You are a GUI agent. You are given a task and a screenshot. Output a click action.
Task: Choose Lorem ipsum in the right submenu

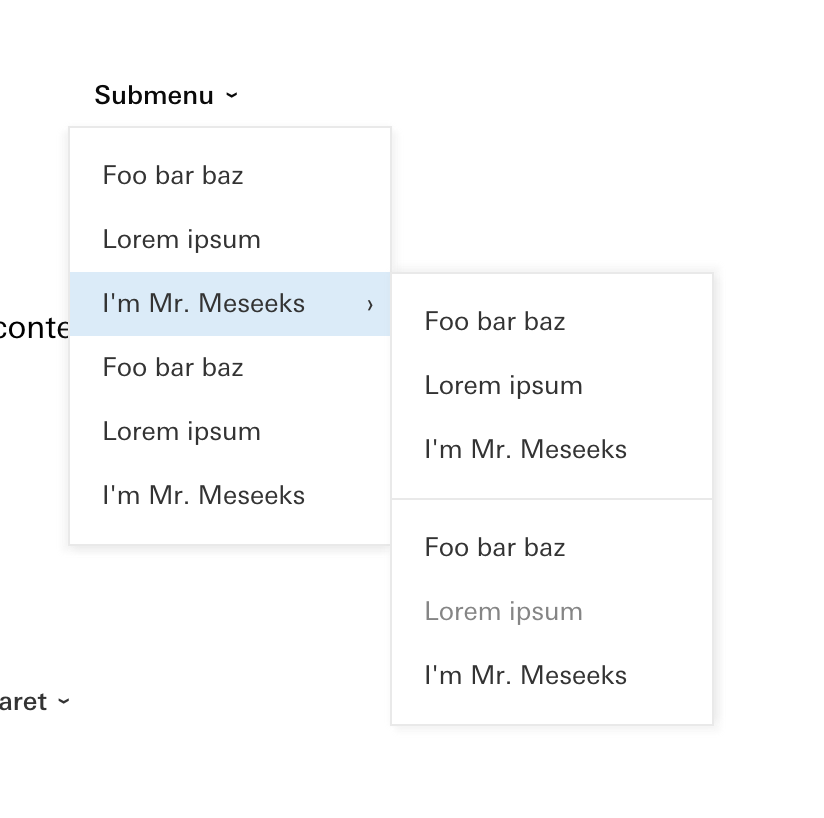(x=503, y=385)
